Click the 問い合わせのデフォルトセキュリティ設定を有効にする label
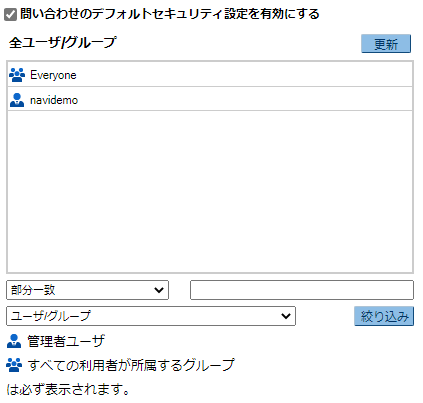Image resolution: width=423 pixels, height=403 pixels. [x=170, y=14]
